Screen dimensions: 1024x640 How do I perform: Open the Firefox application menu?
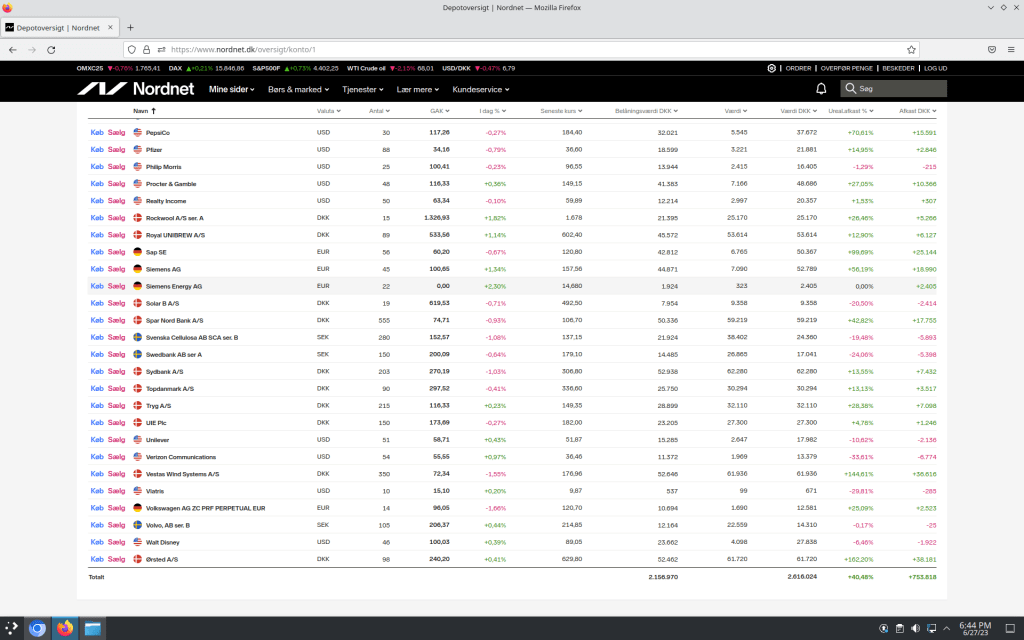coord(1010,49)
